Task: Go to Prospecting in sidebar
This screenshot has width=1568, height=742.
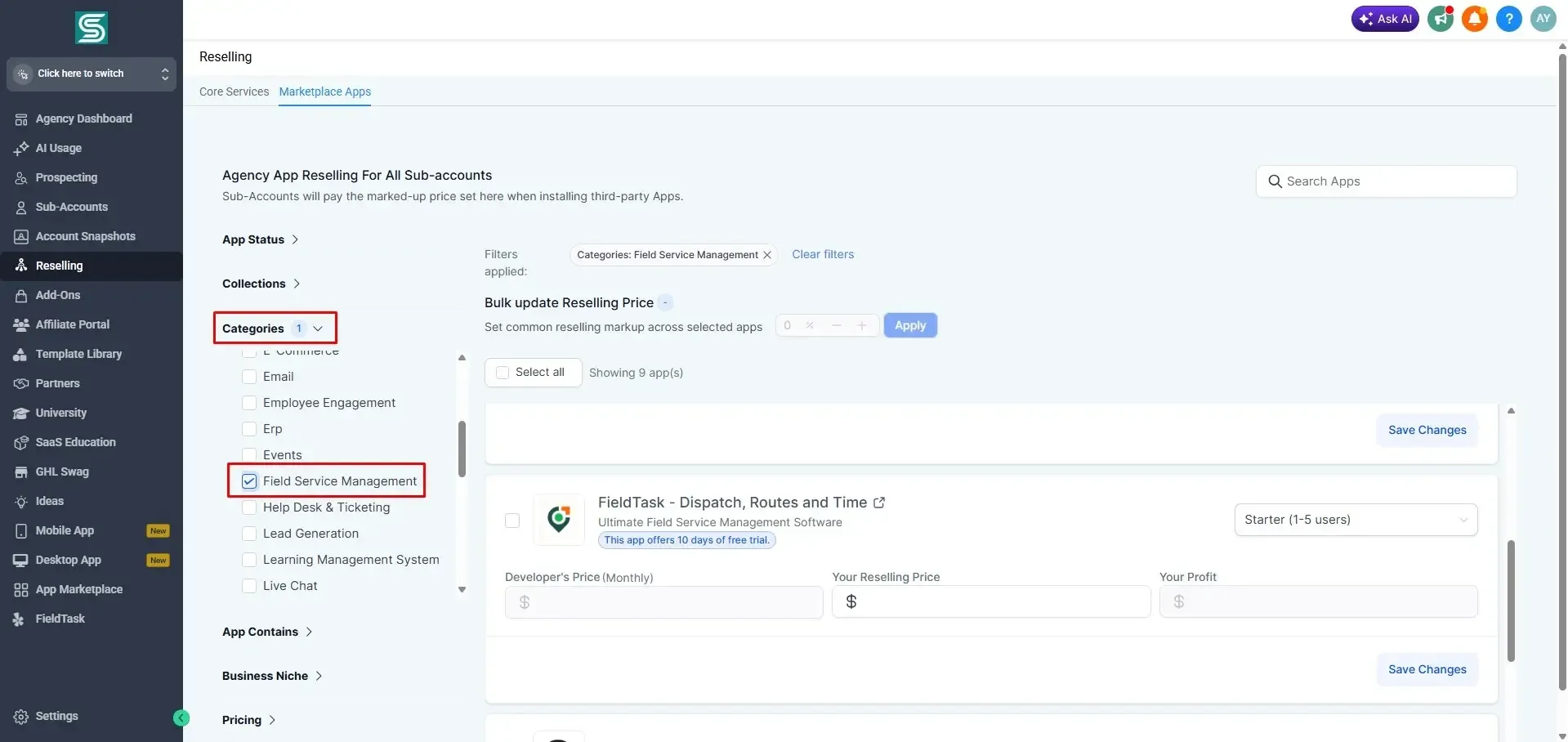Action: coord(66,177)
